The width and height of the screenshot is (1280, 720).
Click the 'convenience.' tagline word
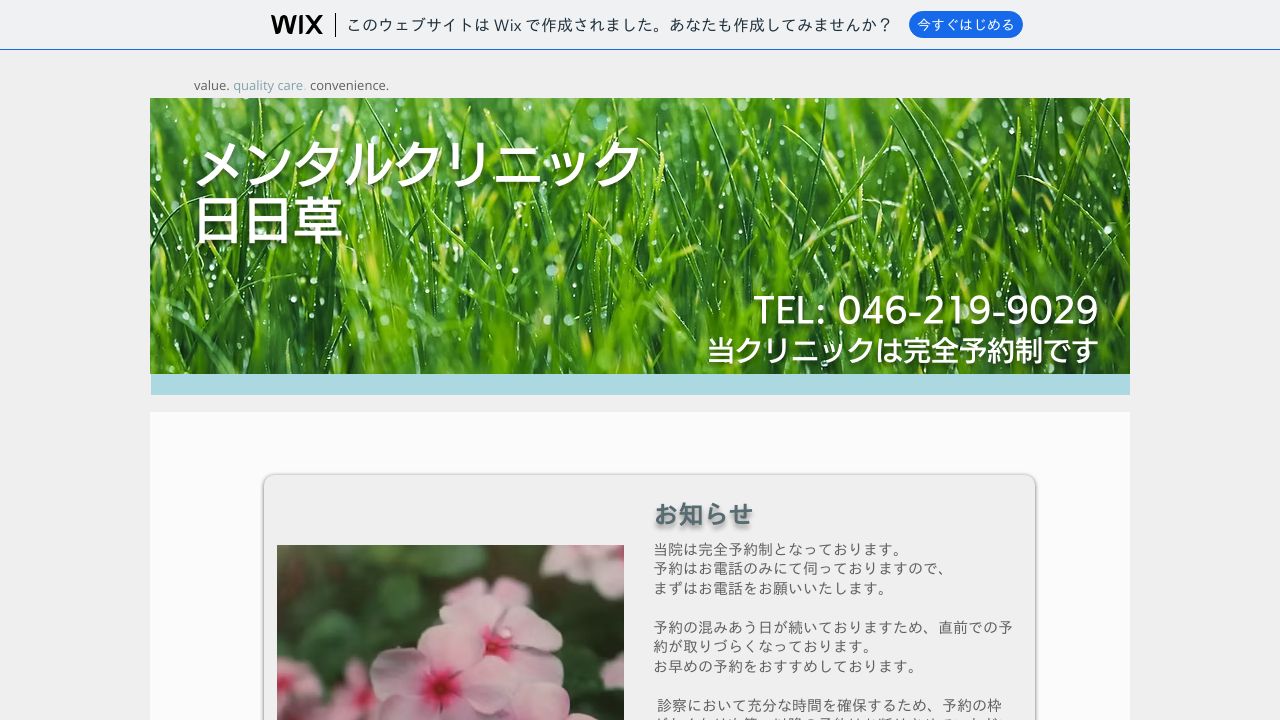click(x=349, y=86)
